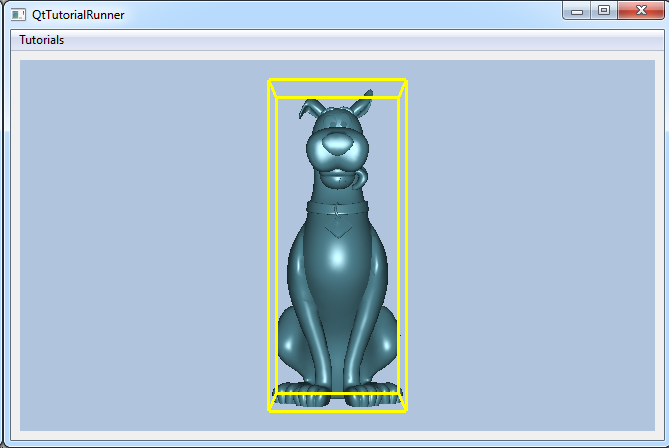Click the QtTutorialRunner title text
The width and height of the screenshot is (669, 448).
point(79,15)
